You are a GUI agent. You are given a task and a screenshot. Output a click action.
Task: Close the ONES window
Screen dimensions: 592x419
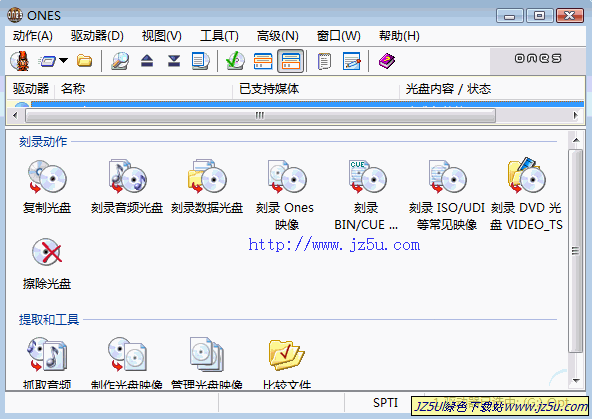pyautogui.click(x=570, y=16)
